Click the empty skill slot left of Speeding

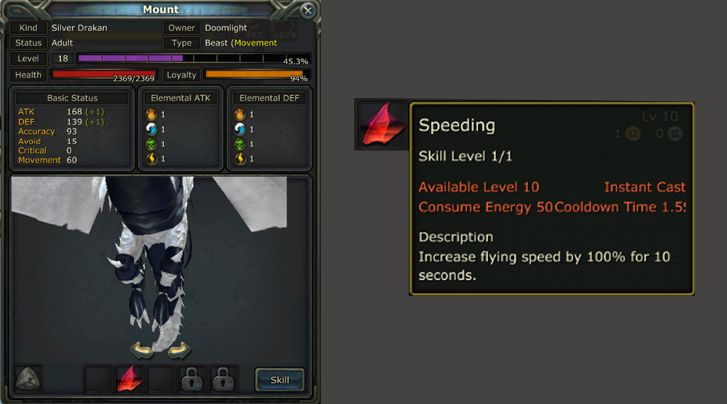pyautogui.click(x=98, y=379)
